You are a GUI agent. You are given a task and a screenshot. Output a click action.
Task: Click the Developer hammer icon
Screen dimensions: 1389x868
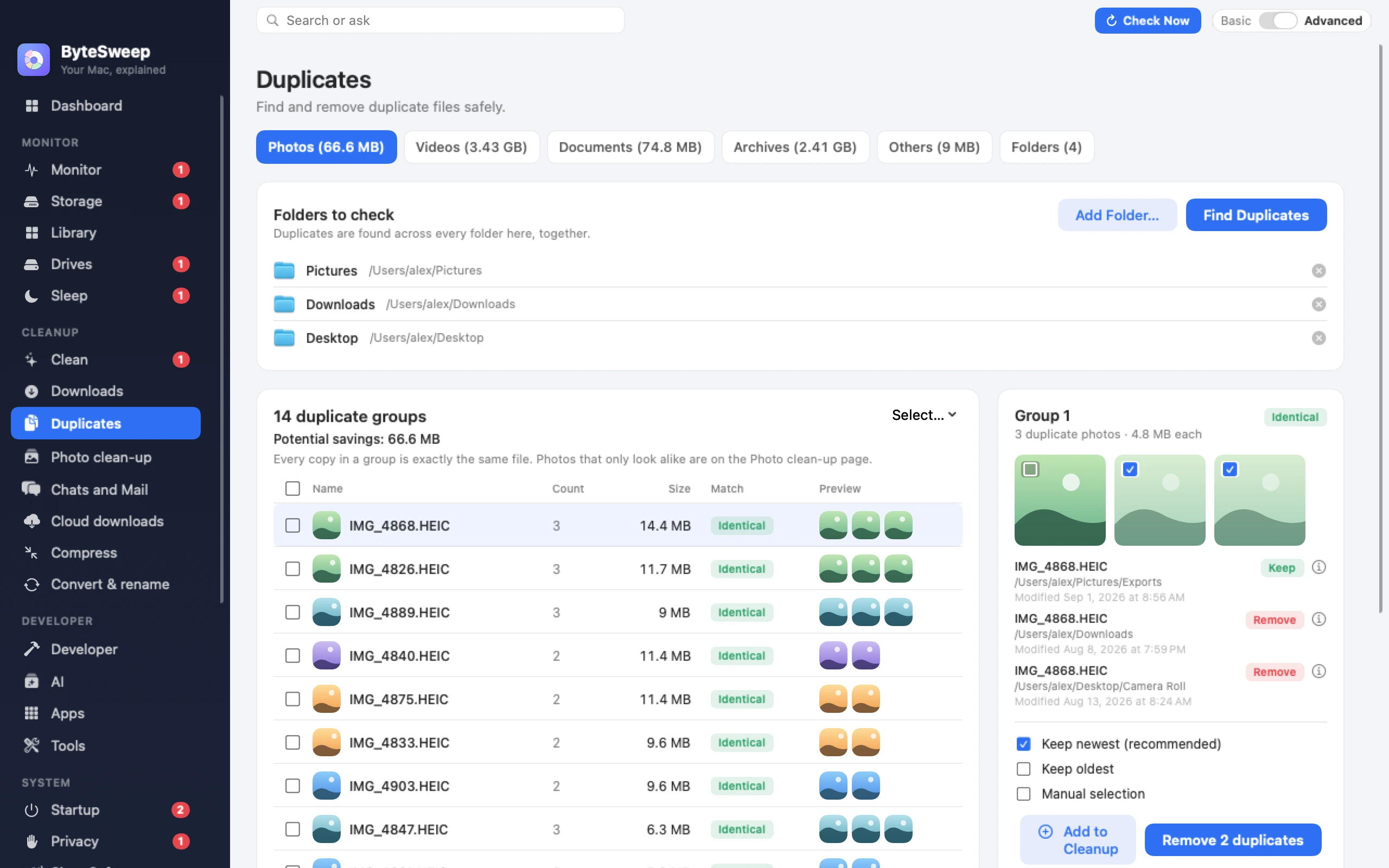tap(31, 649)
